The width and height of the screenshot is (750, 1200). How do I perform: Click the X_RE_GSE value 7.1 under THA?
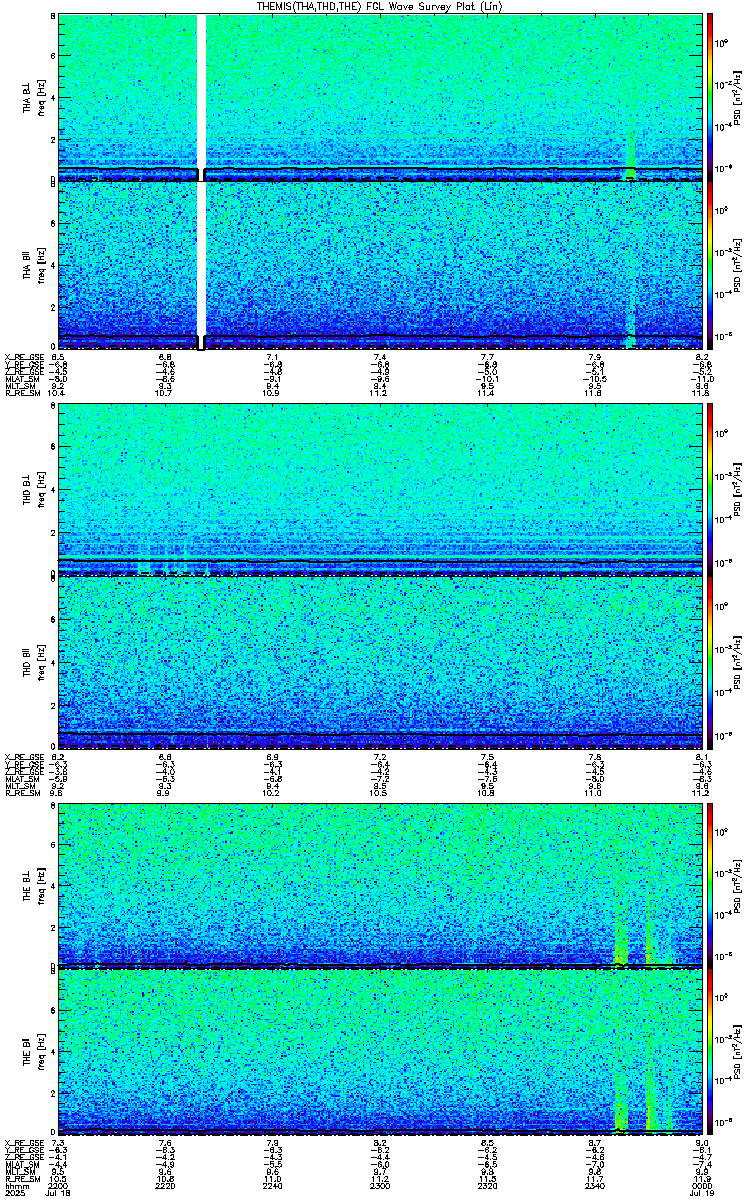[273, 357]
